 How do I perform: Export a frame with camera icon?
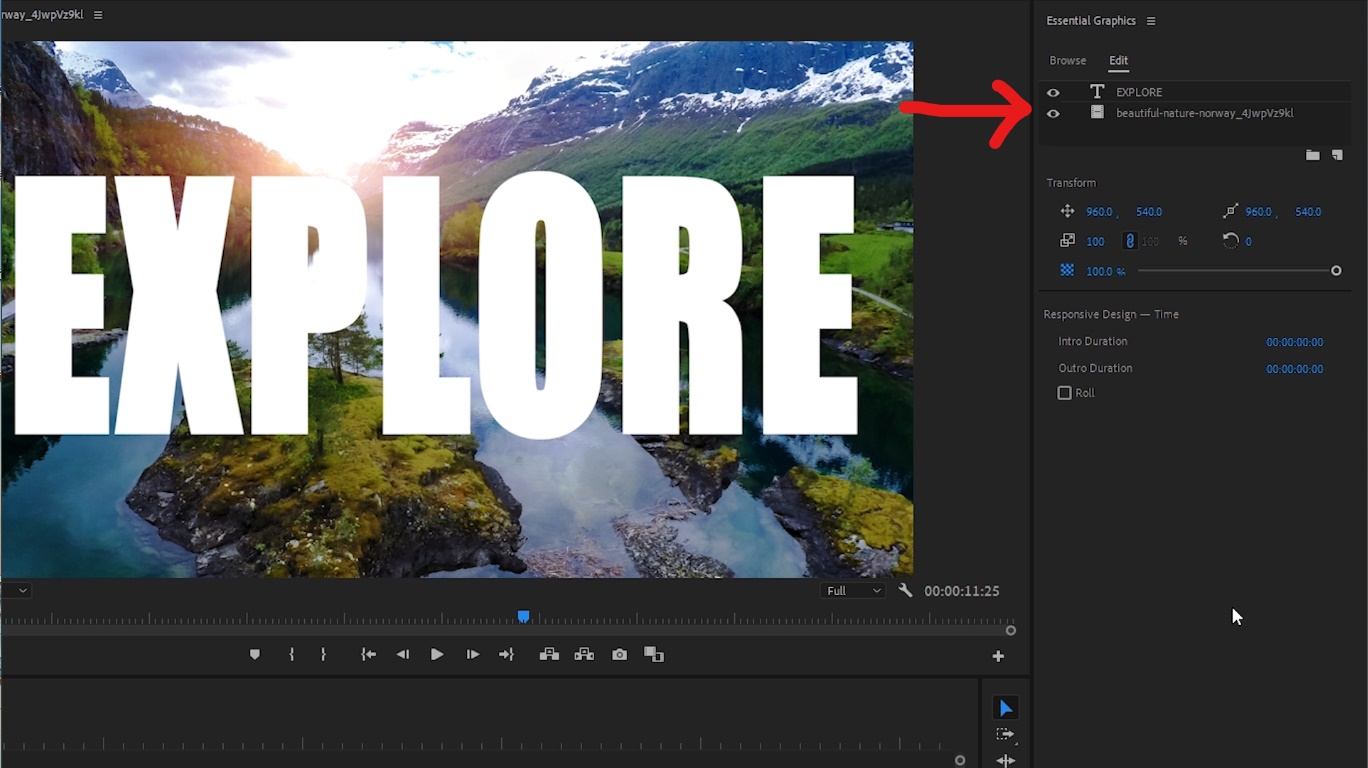620,655
